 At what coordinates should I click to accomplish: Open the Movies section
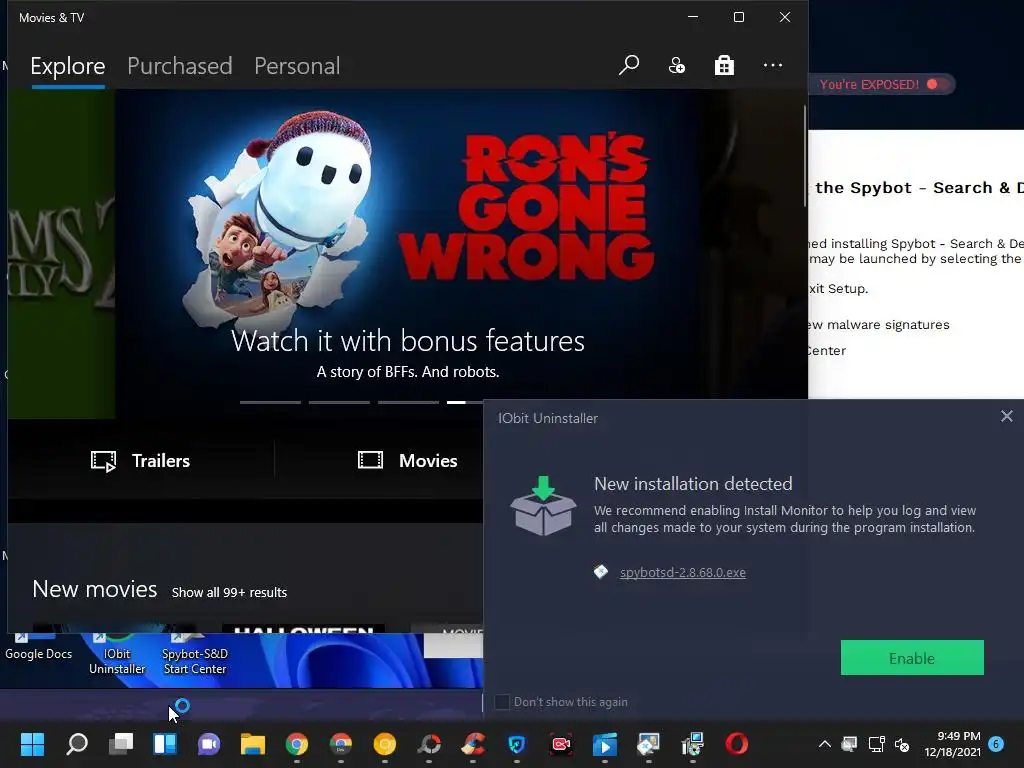point(408,460)
